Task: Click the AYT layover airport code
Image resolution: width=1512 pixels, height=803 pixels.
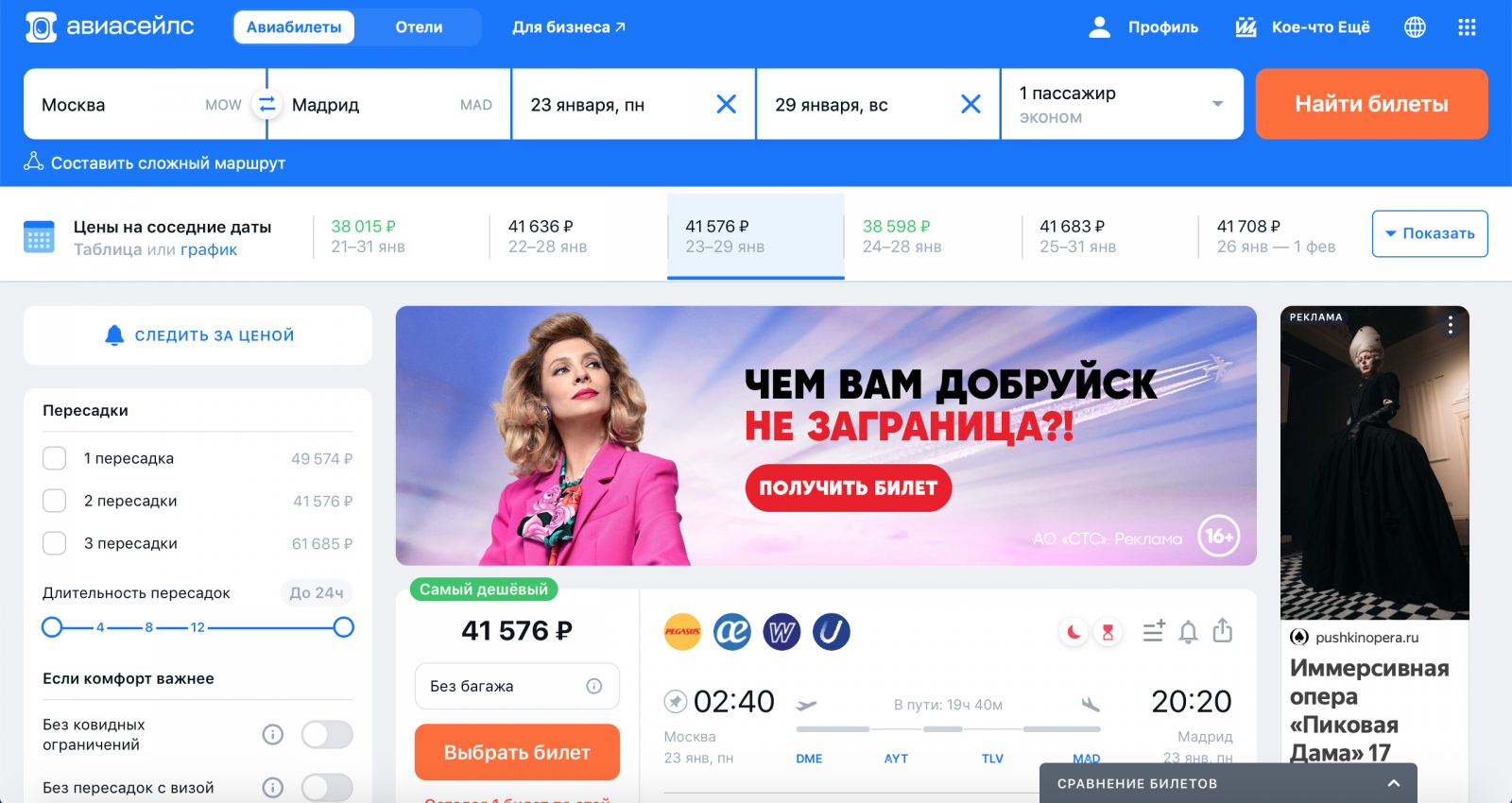Action: 896,759
